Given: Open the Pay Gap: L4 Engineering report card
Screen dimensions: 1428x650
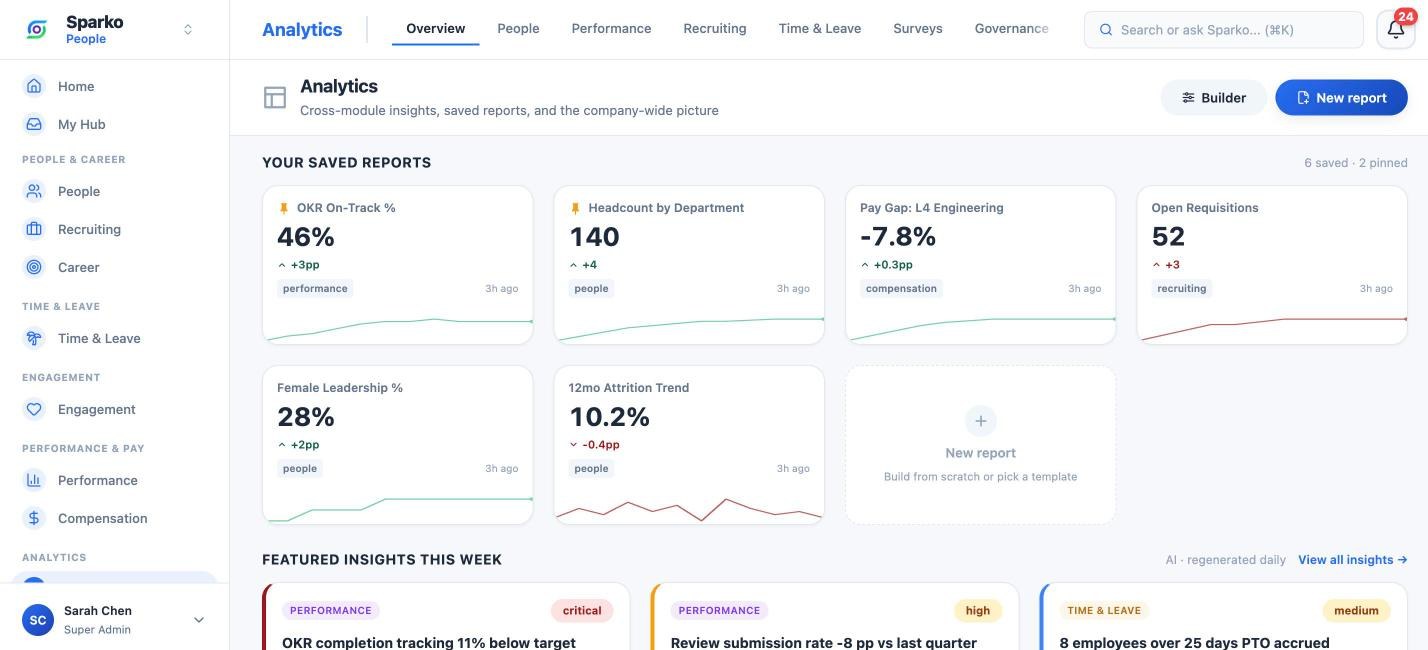Looking at the screenshot, I should click(x=981, y=265).
